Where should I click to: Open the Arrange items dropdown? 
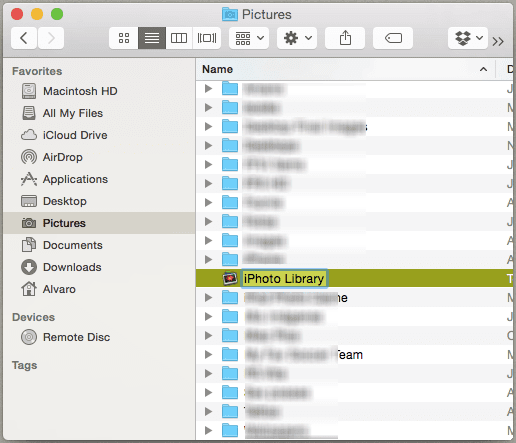pyautogui.click(x=249, y=38)
